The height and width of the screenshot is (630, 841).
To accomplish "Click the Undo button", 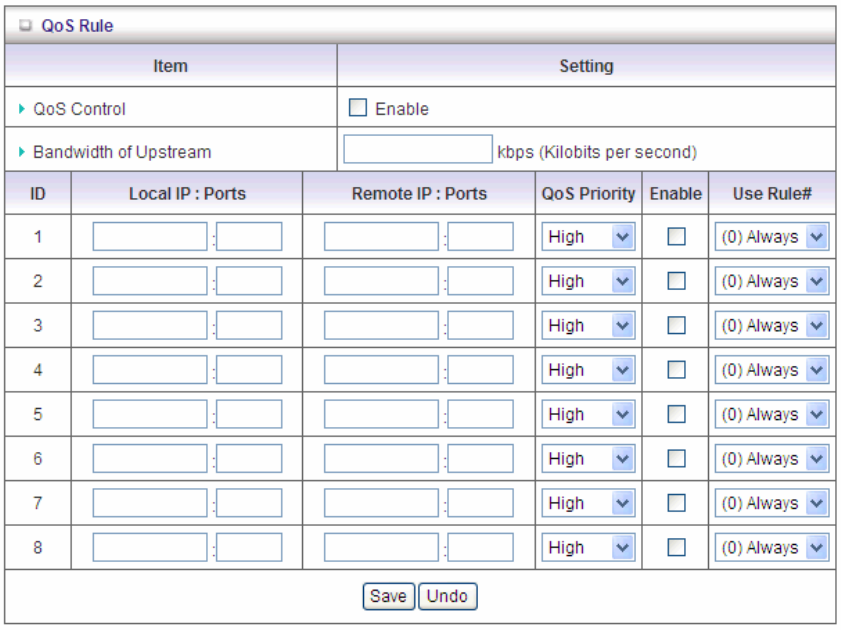I will pyautogui.click(x=447, y=596).
